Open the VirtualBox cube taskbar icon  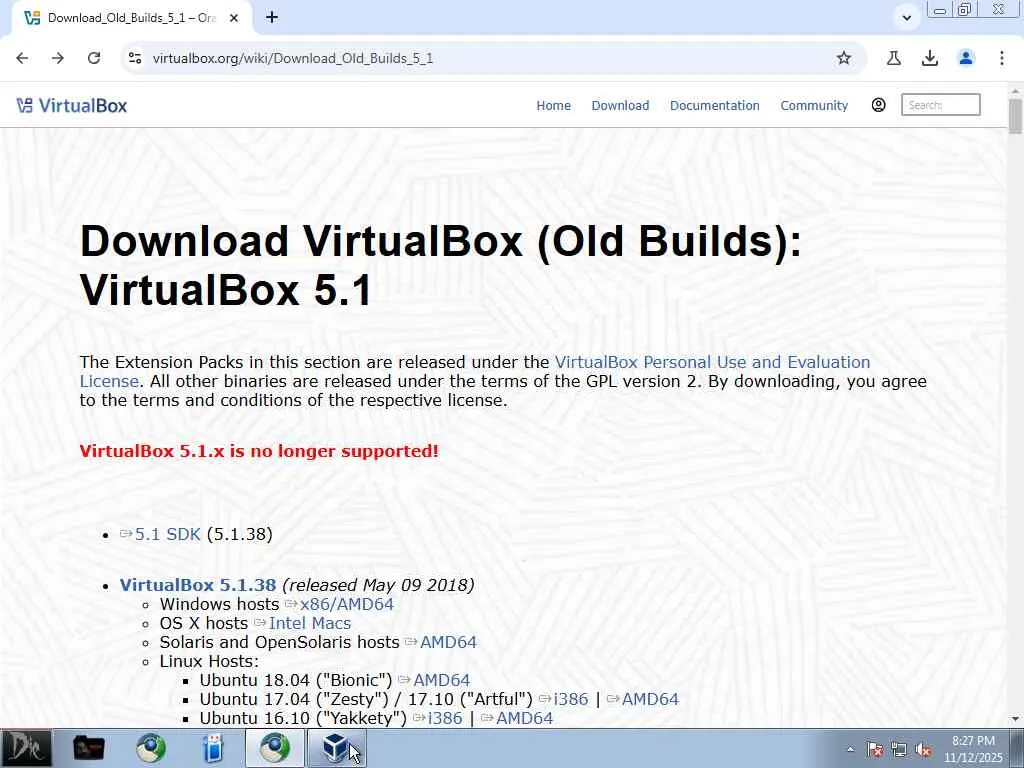coord(336,748)
